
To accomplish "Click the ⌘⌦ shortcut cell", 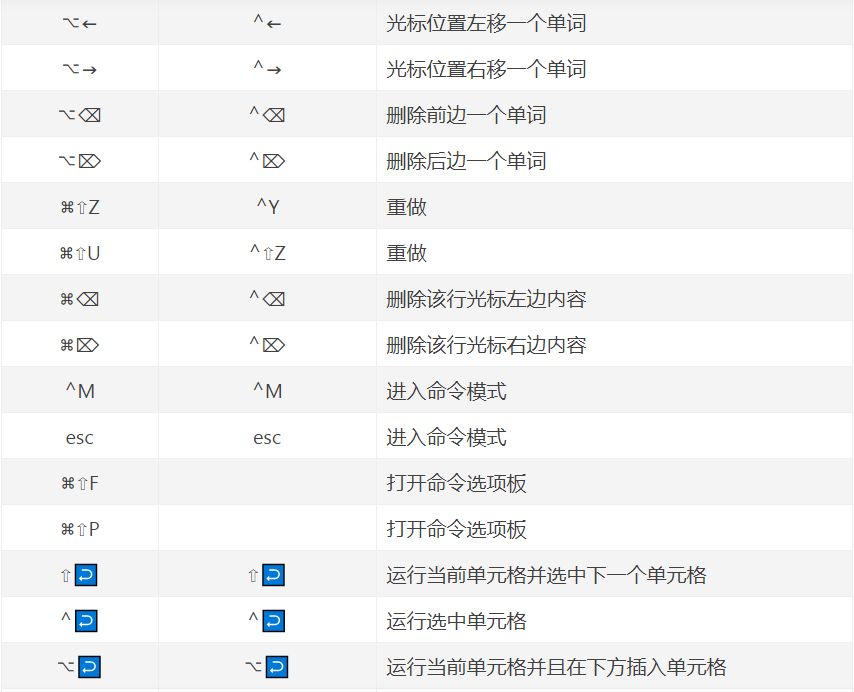I will pos(80,345).
